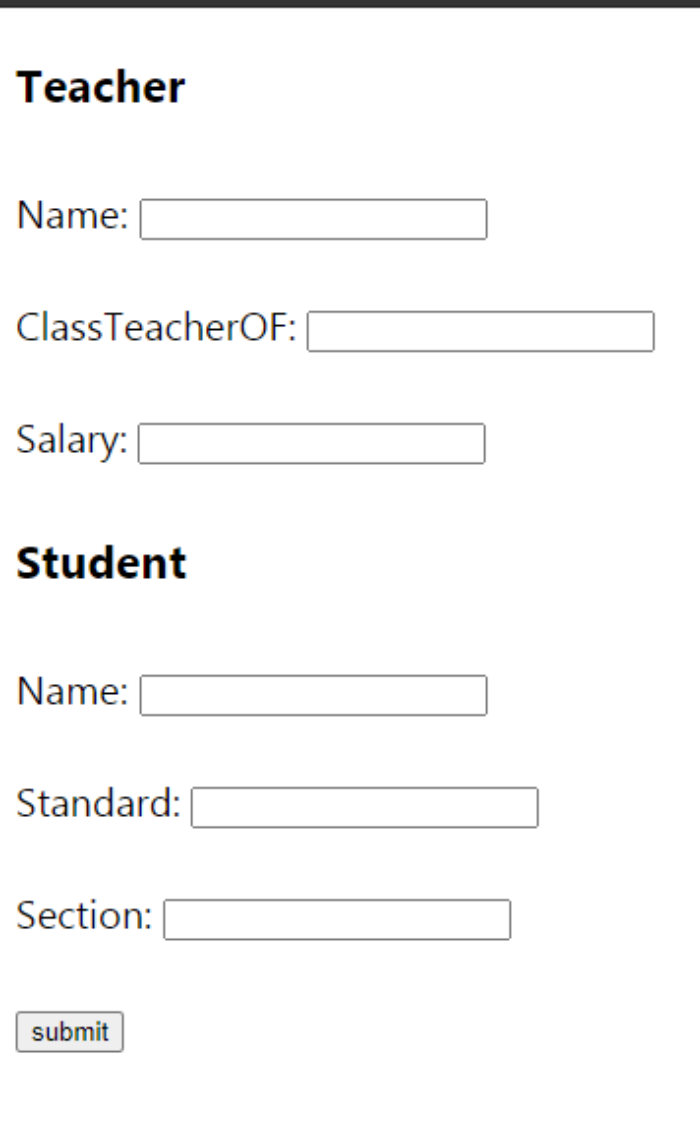Image resolution: width=700 pixels, height=1145 pixels.
Task: Focus the Standard input box
Action: tap(364, 807)
